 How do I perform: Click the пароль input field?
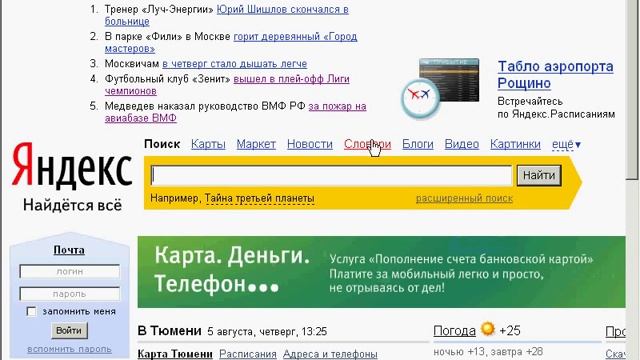70,294
